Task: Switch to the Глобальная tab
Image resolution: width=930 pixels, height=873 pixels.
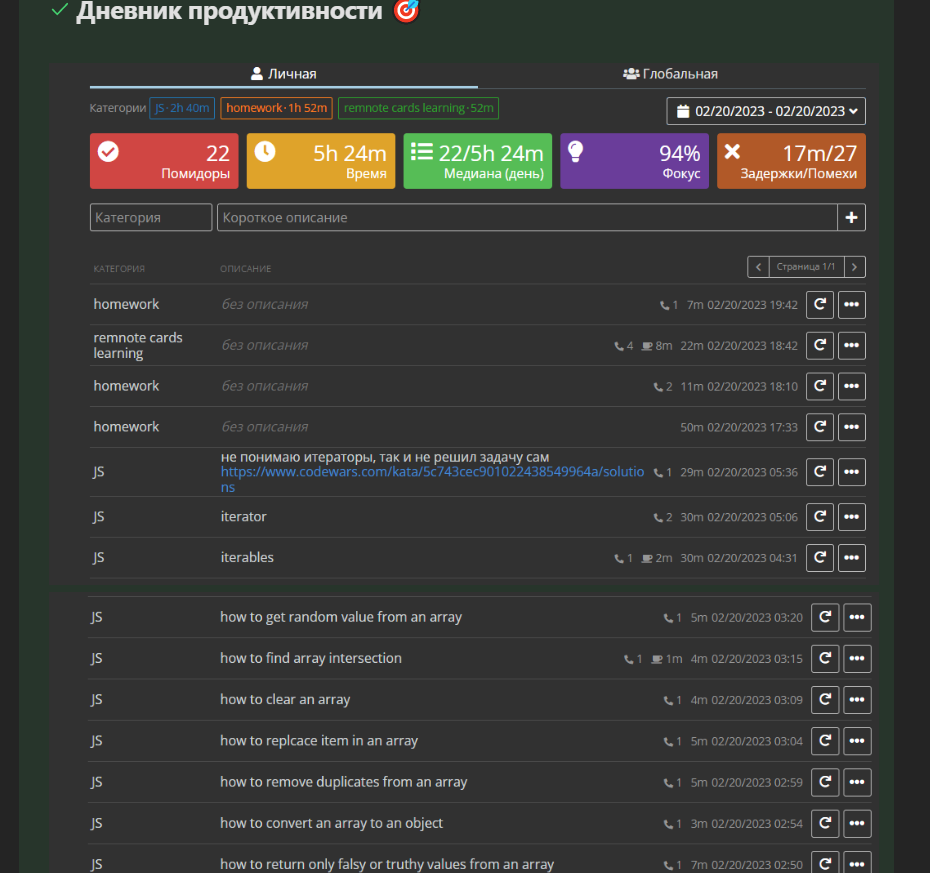Action: pyautogui.click(x=671, y=74)
